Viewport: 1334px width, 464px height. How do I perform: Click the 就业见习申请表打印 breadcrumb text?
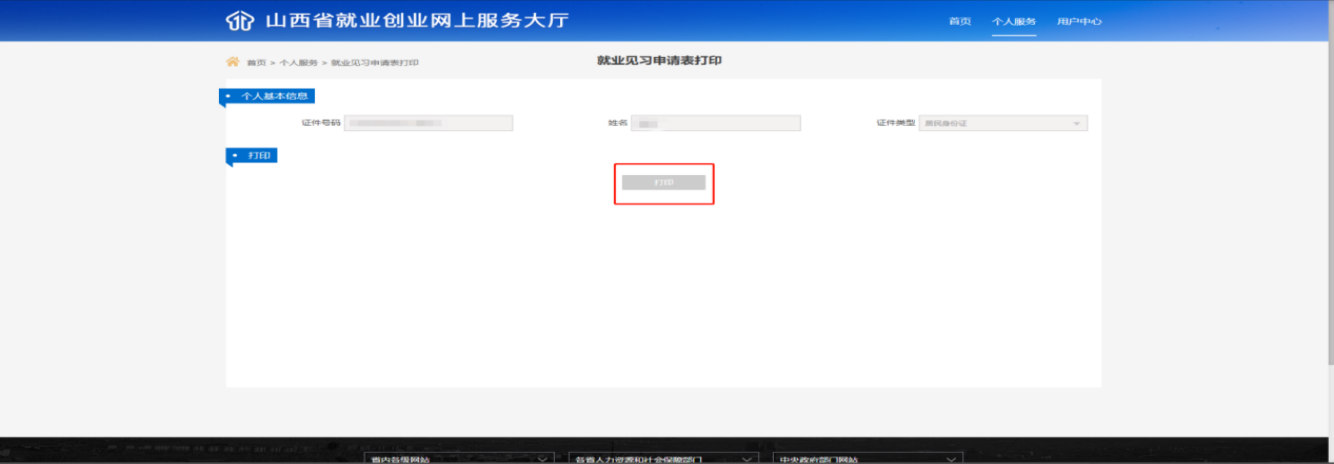click(375, 63)
